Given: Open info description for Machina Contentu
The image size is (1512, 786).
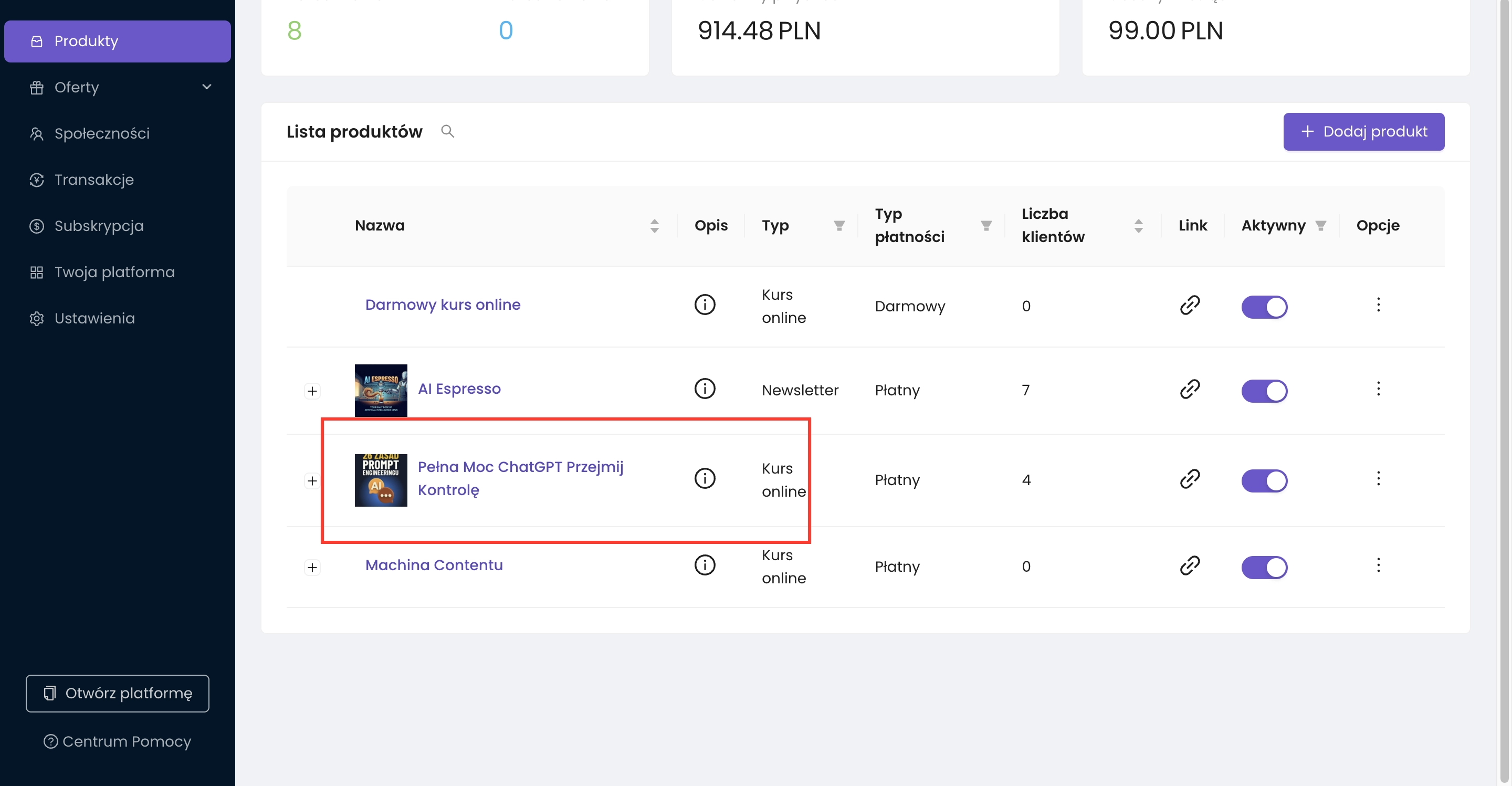Looking at the screenshot, I should tap(705, 565).
